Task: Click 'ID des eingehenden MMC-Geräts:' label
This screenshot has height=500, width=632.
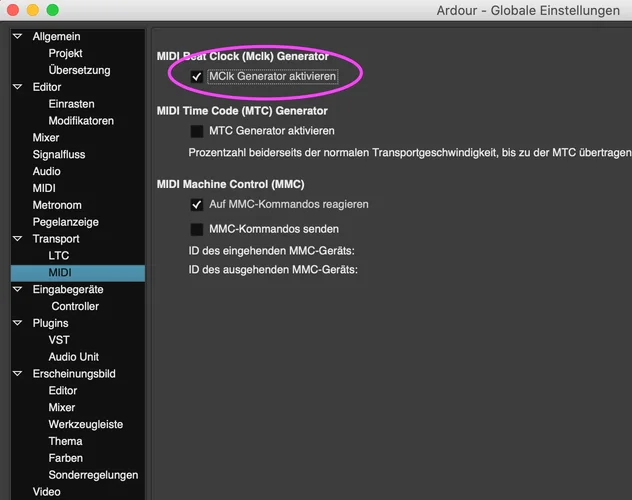Action: [271, 251]
